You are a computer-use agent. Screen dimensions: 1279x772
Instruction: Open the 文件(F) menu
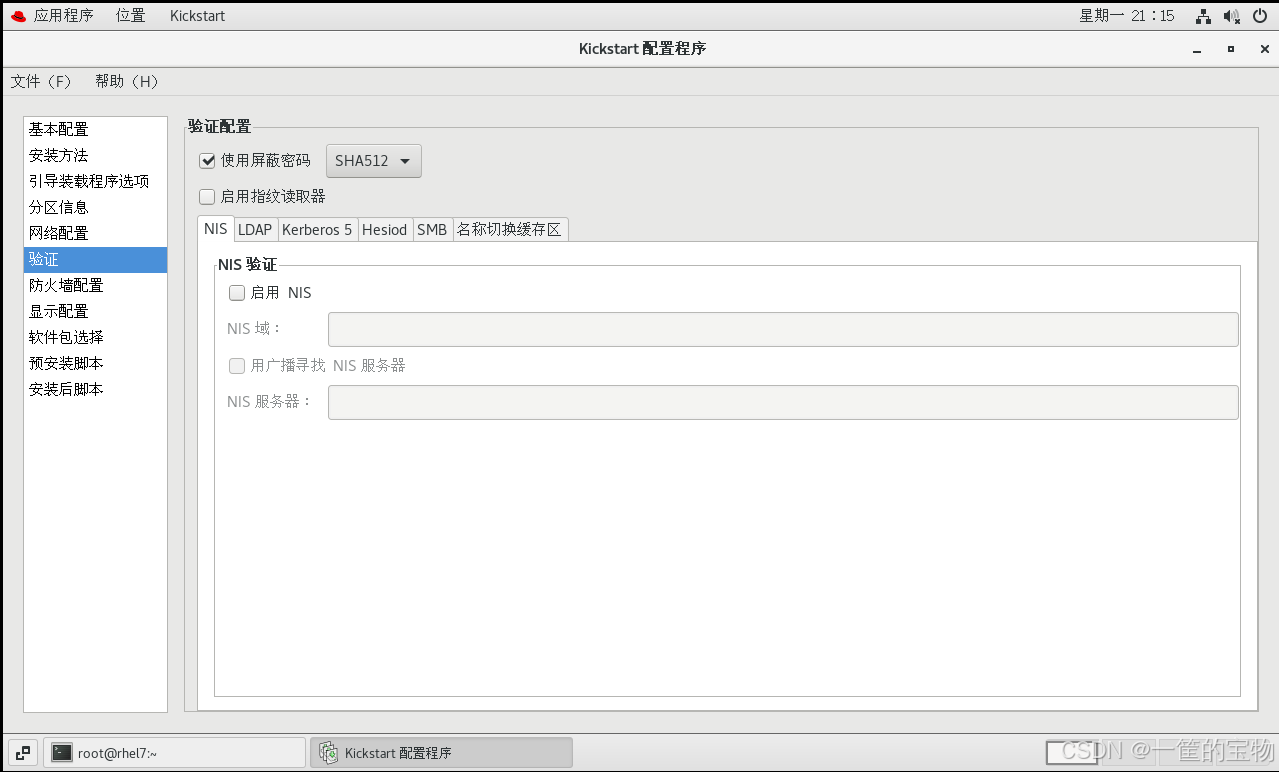pyautogui.click(x=41, y=82)
